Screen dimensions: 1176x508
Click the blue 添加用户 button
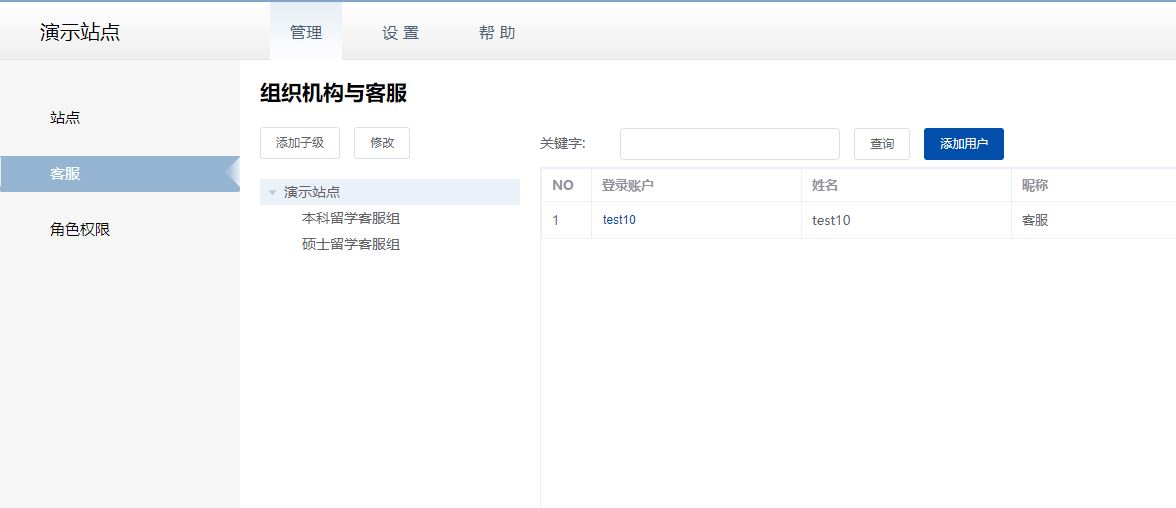(x=964, y=144)
